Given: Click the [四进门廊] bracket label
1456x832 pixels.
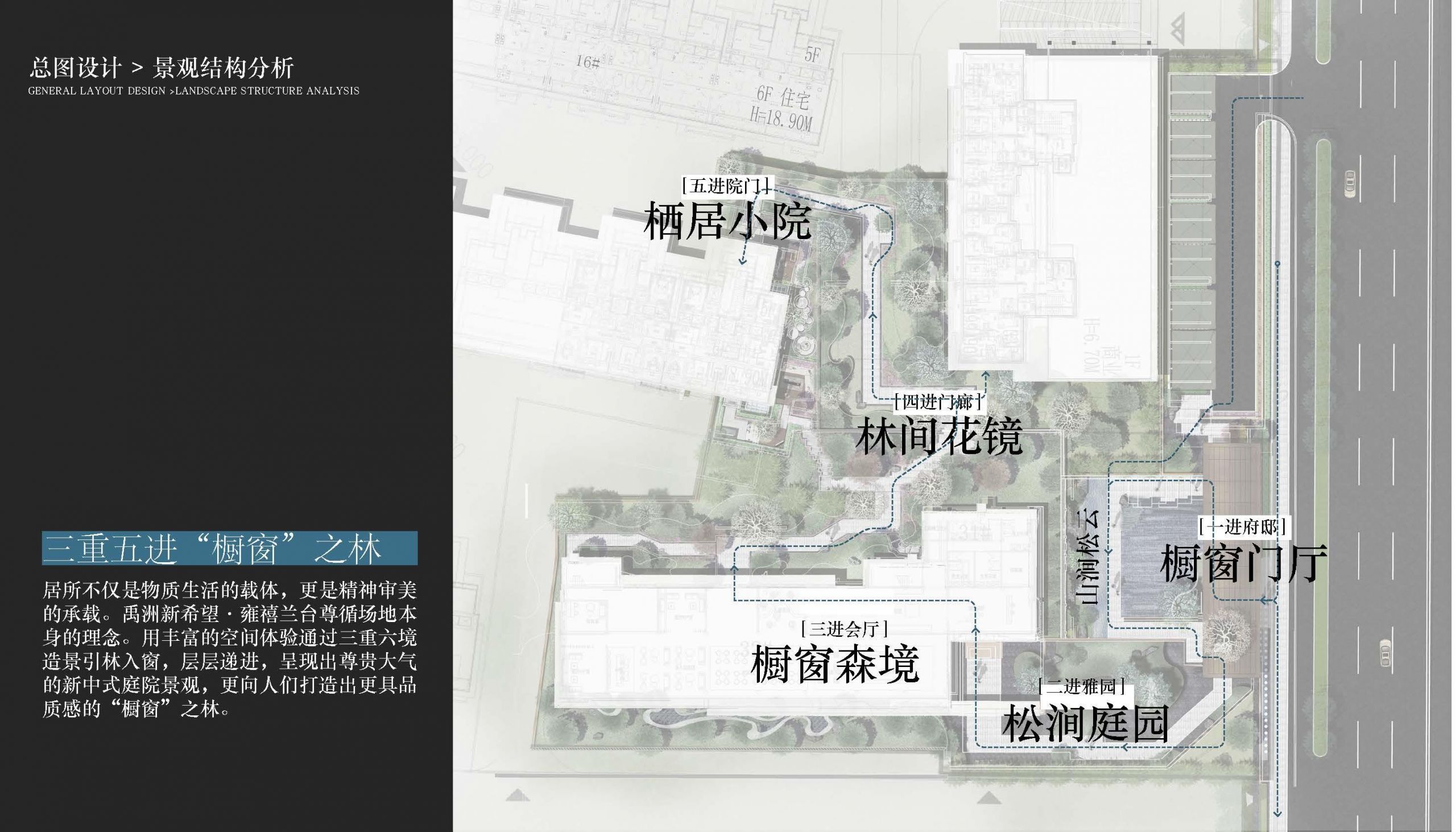Looking at the screenshot, I should coord(938,402).
